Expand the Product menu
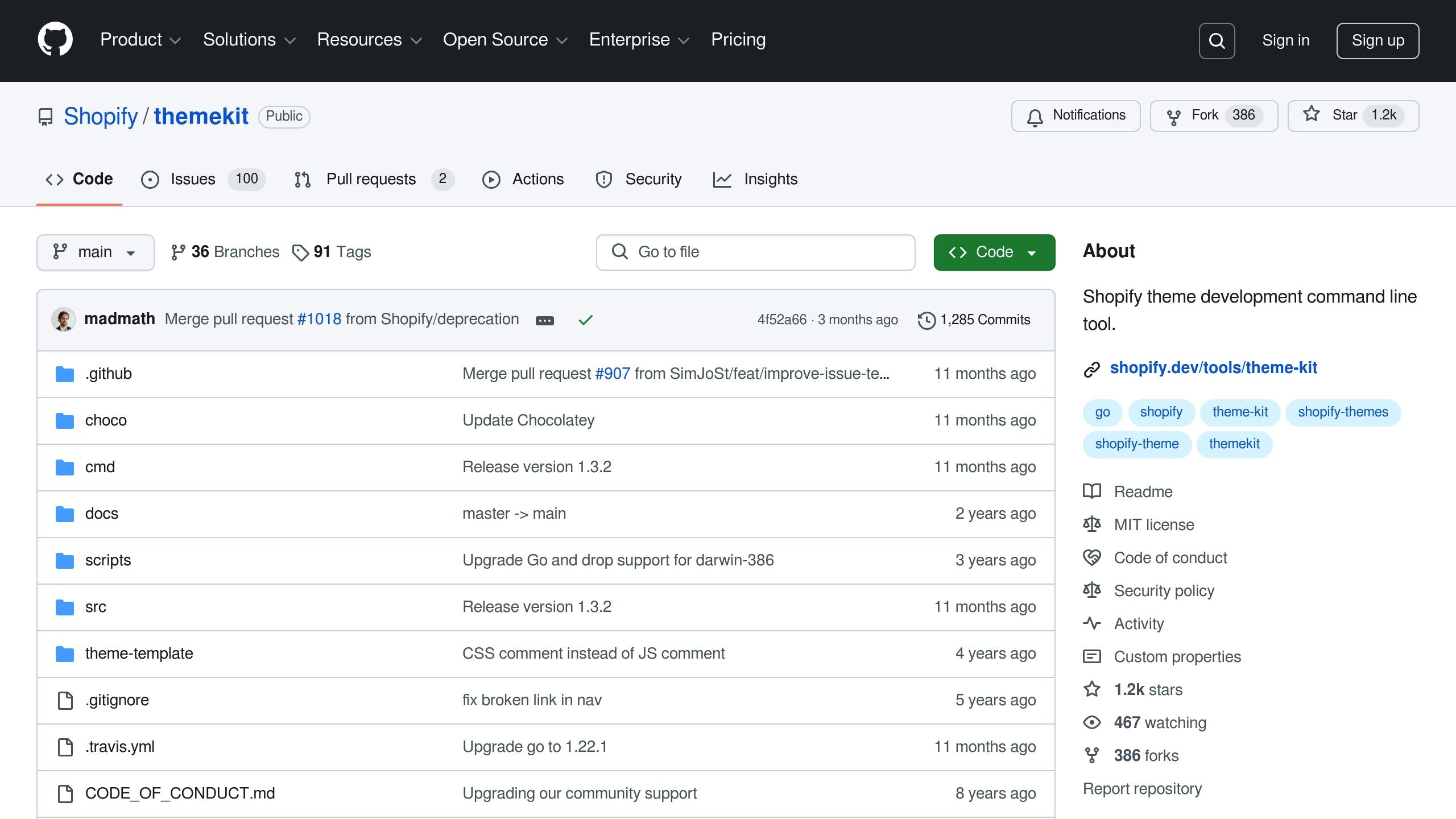The image size is (1456, 819). coord(140,40)
